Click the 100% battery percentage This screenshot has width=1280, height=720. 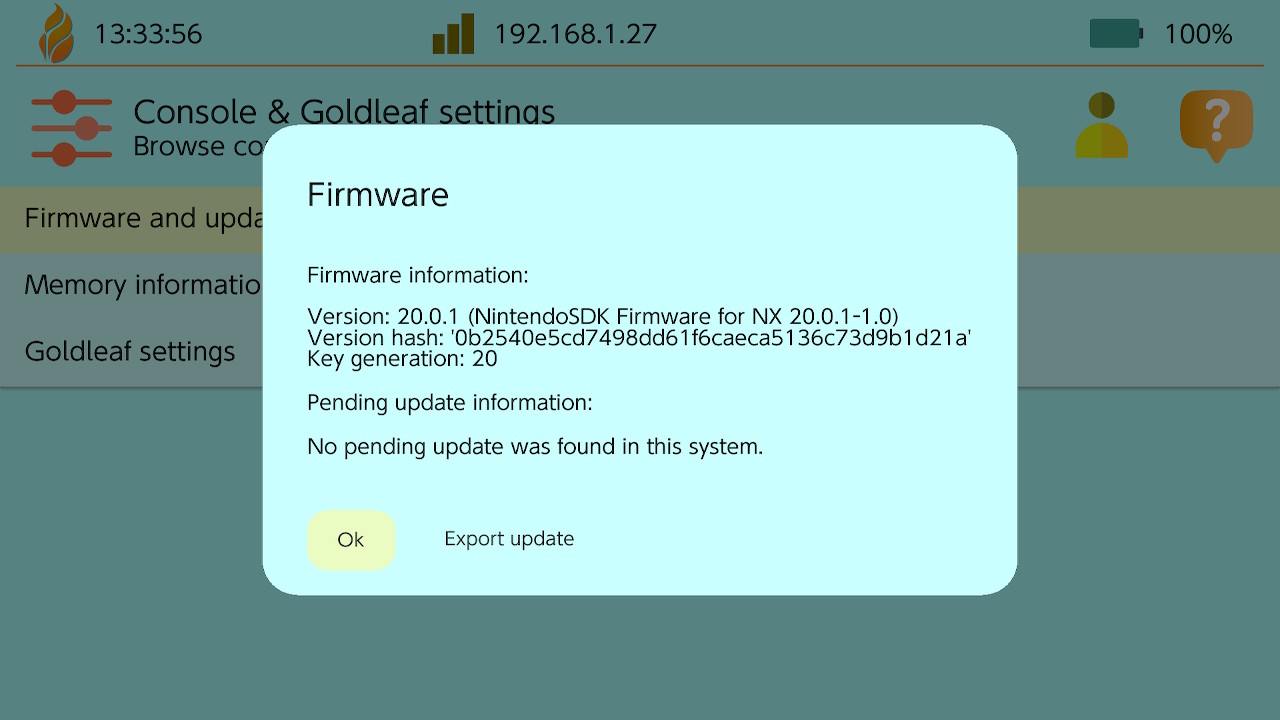coord(1198,35)
